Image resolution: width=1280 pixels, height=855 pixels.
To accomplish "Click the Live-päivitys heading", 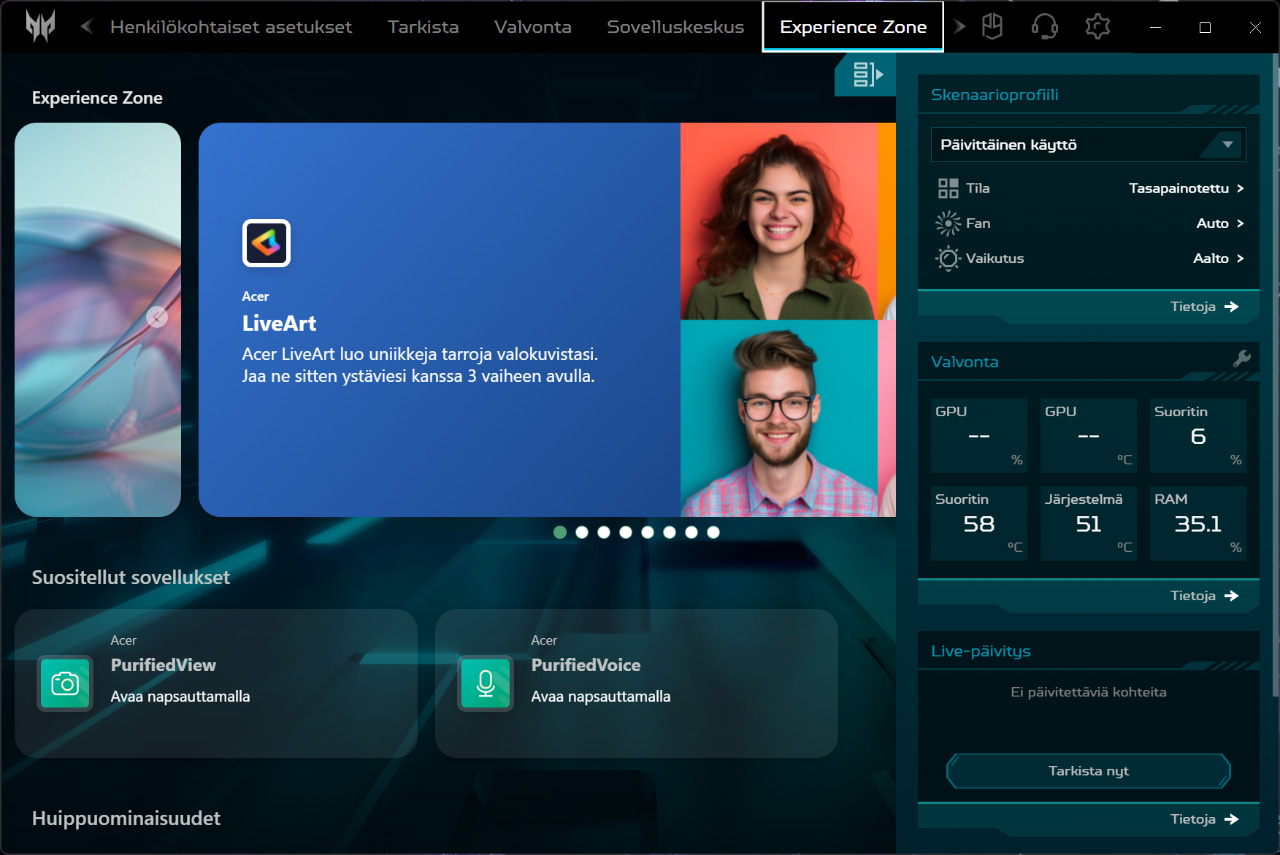I will coord(980,651).
